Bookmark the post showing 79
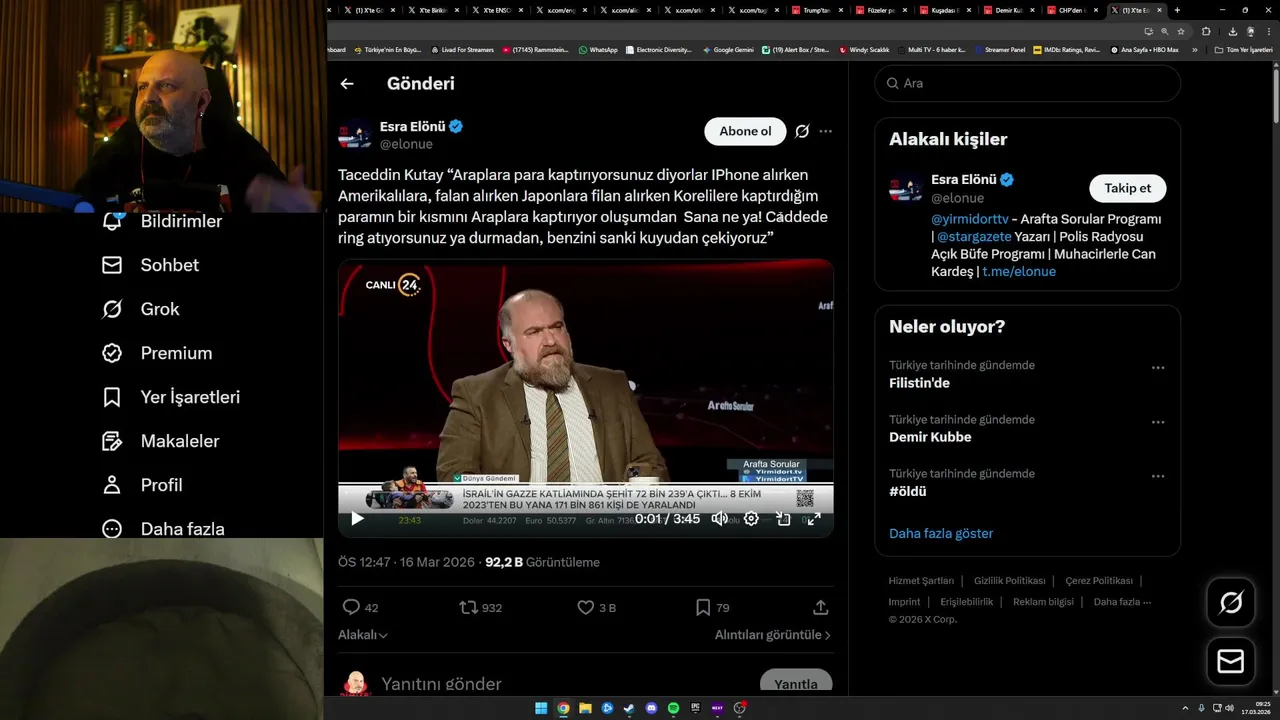This screenshot has height=720, width=1280. [703, 607]
